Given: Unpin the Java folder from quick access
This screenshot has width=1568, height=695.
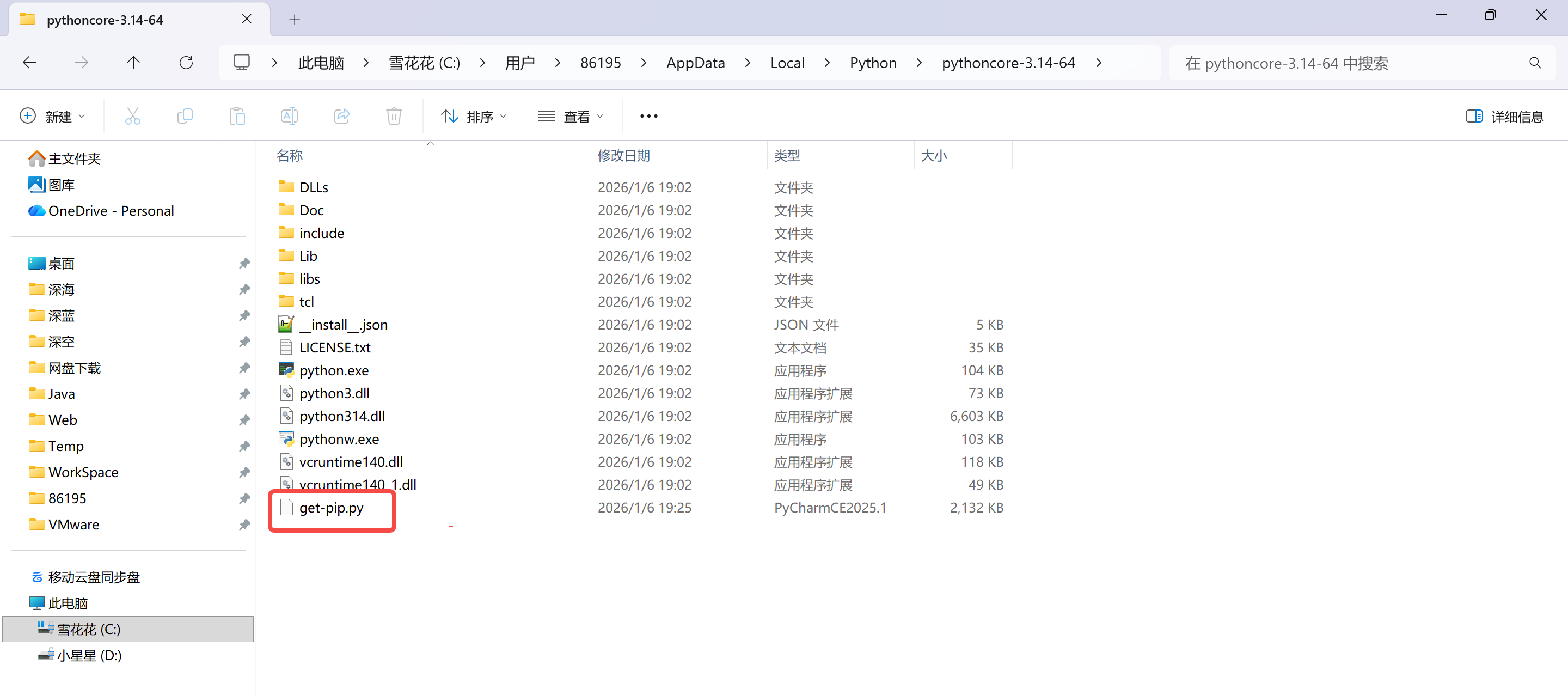Looking at the screenshot, I should pos(244,394).
